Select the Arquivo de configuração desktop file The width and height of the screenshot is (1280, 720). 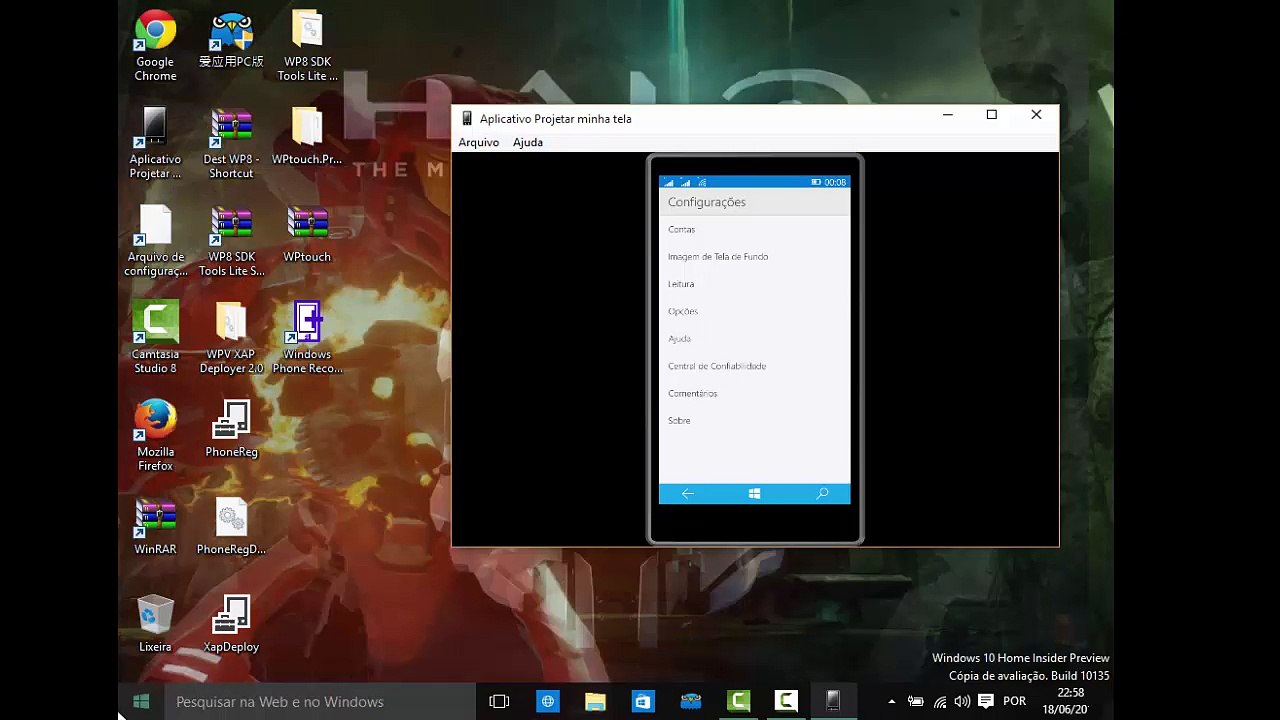(x=155, y=241)
